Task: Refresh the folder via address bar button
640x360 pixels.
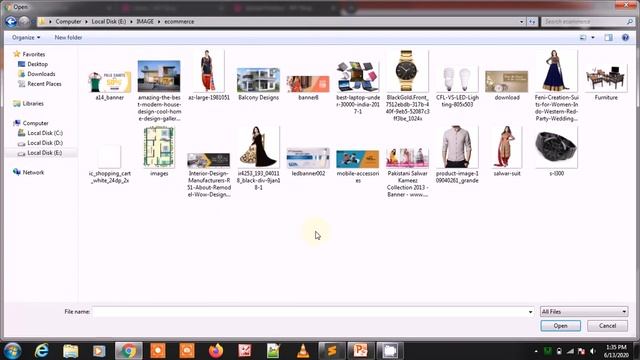Action: [532, 22]
